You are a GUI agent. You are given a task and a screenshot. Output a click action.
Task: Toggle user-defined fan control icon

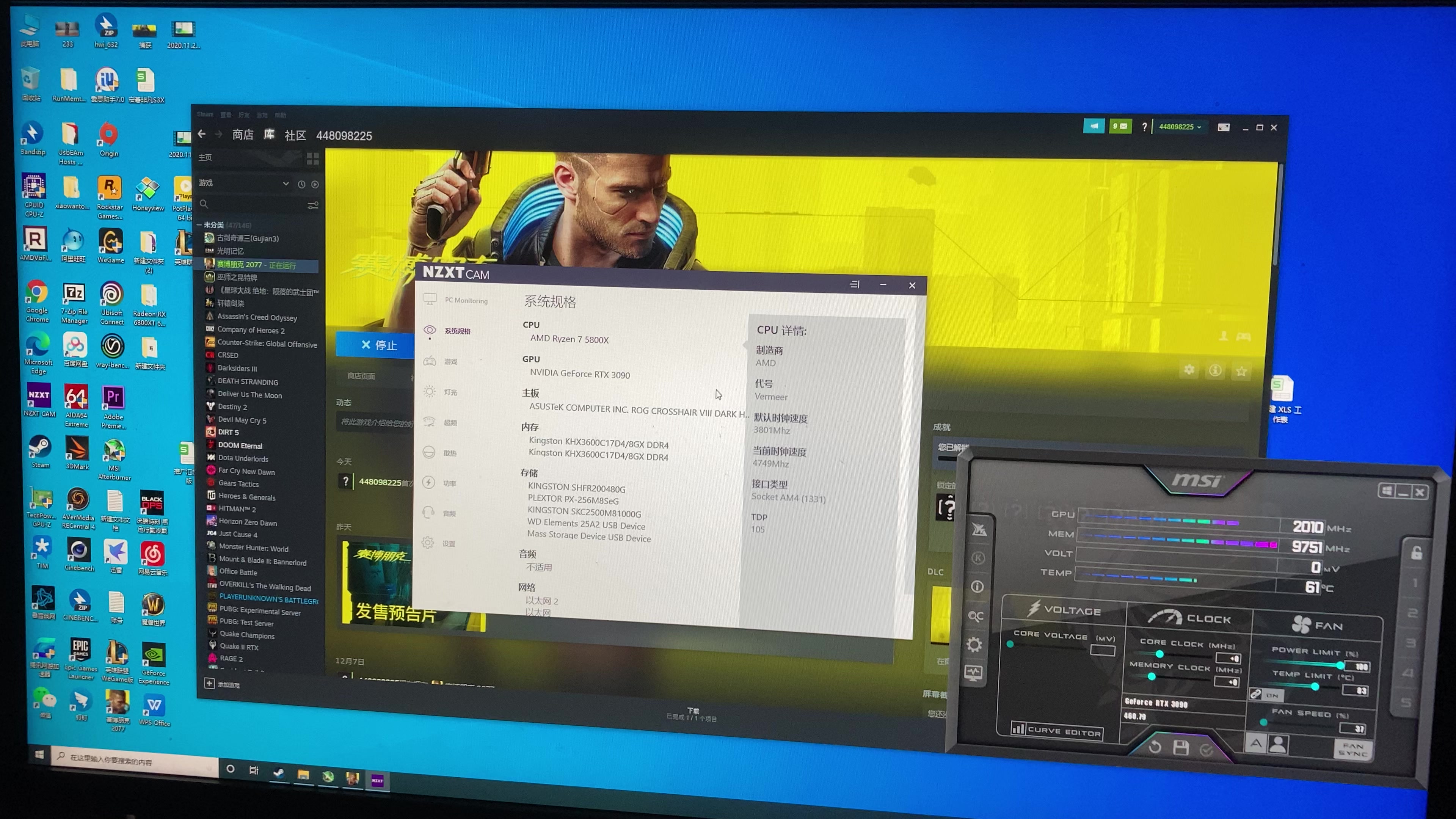(x=1279, y=744)
